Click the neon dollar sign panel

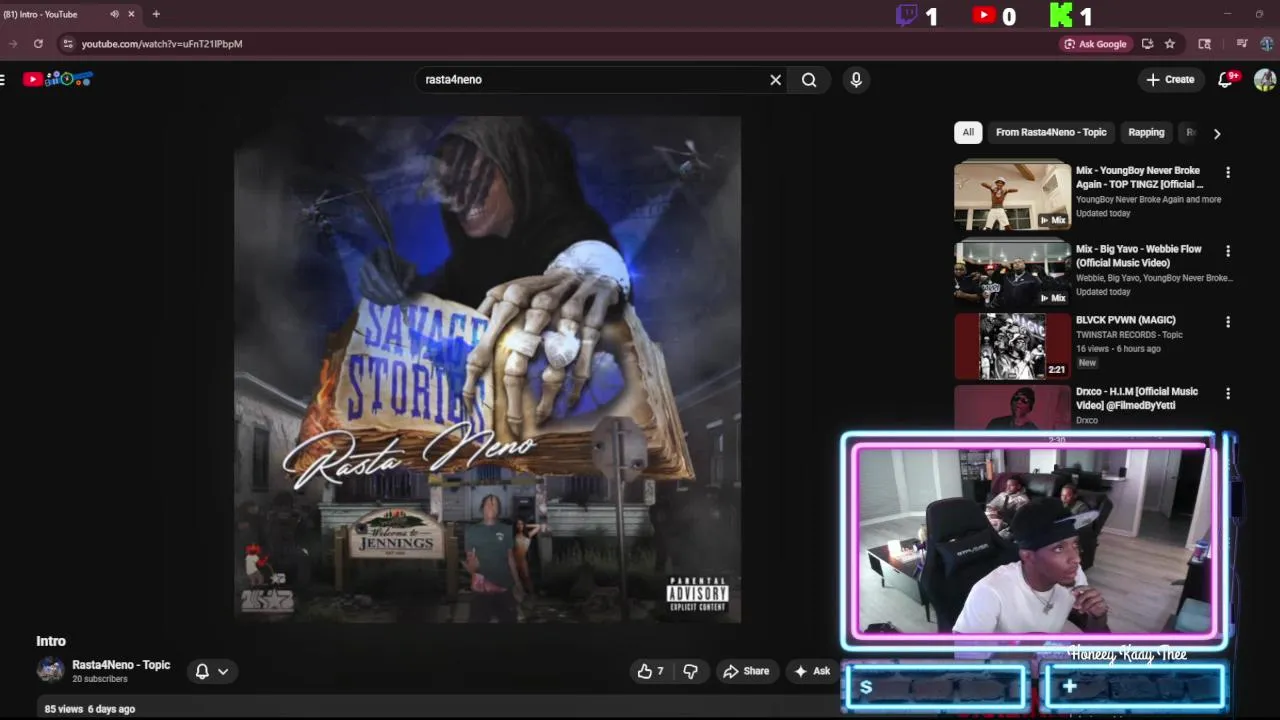pyautogui.click(x=936, y=687)
